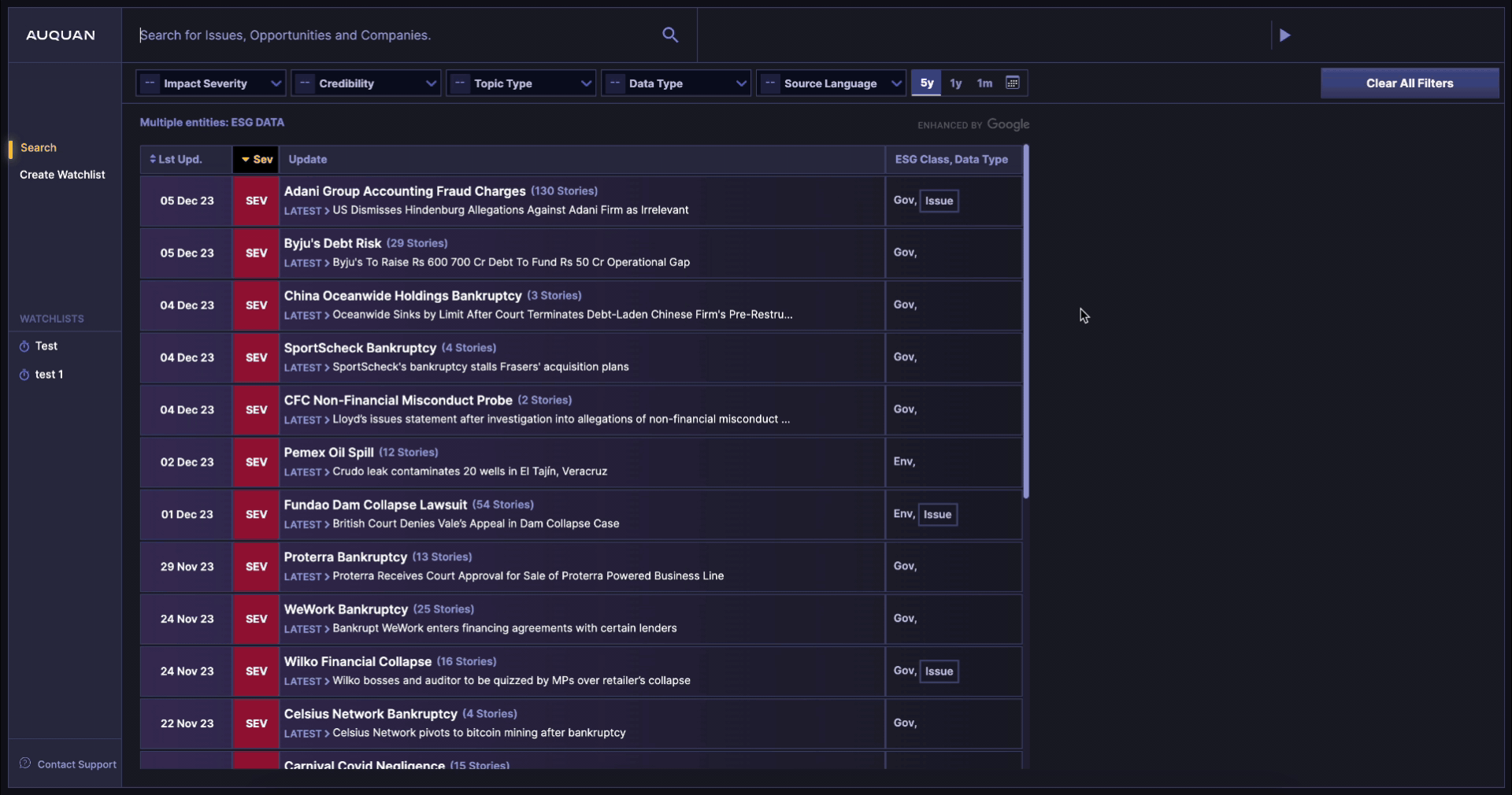Click SEV badge for Proterra Bankruptcy row

click(256, 567)
